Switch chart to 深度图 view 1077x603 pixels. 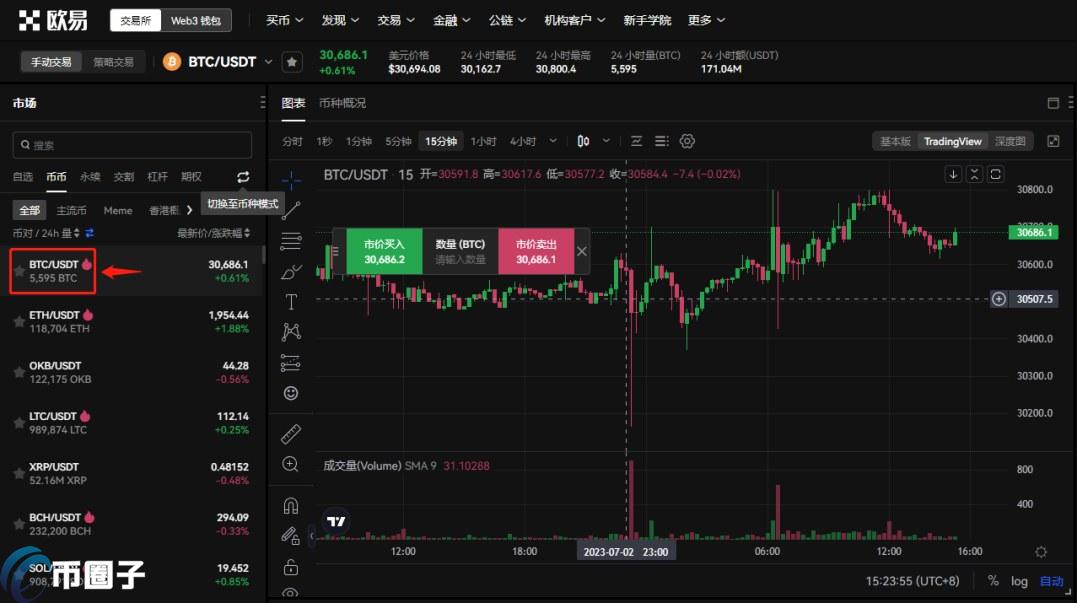tap(1010, 141)
